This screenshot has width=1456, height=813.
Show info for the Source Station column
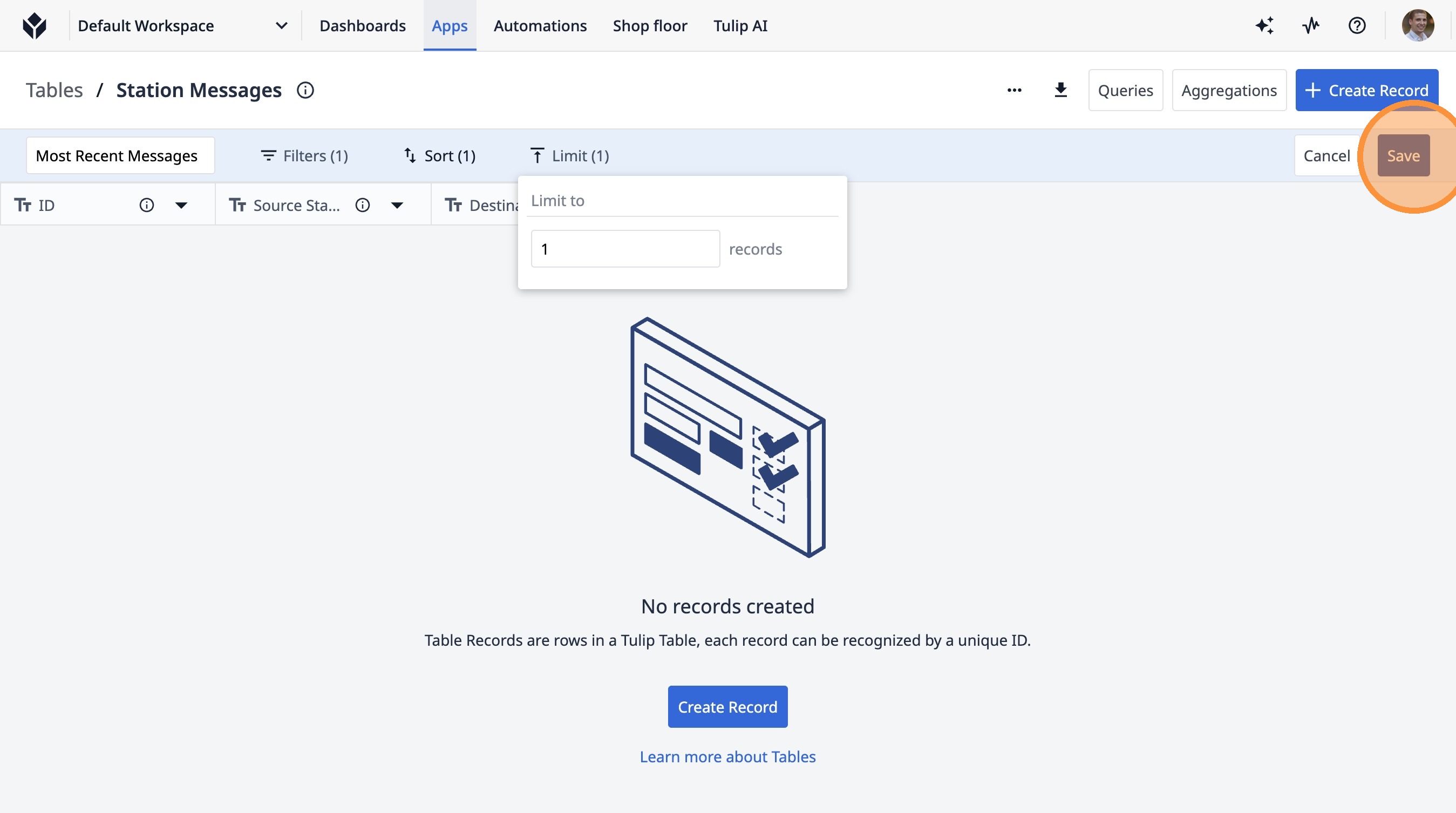pos(362,205)
